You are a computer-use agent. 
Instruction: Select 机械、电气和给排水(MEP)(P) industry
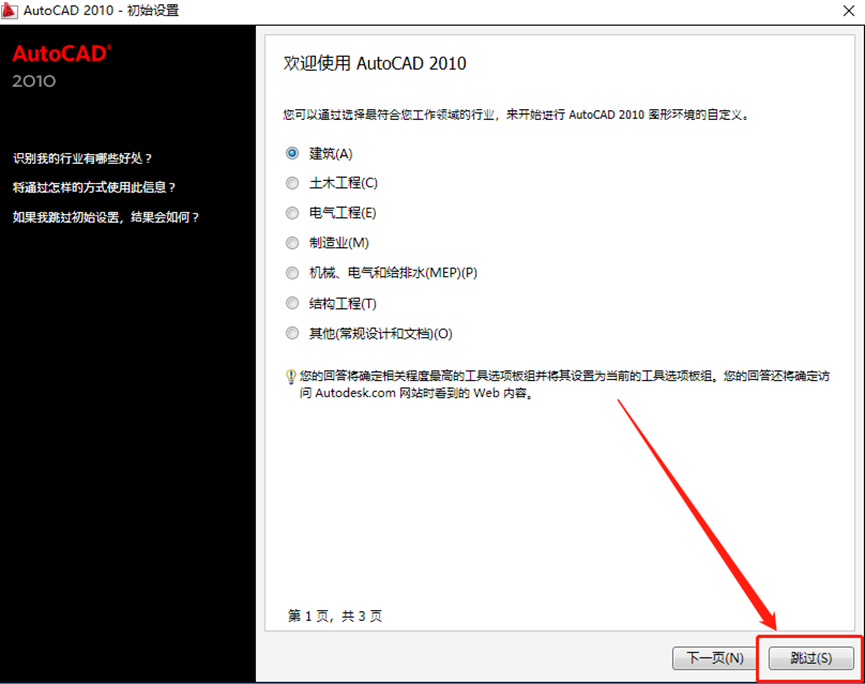[x=291, y=273]
